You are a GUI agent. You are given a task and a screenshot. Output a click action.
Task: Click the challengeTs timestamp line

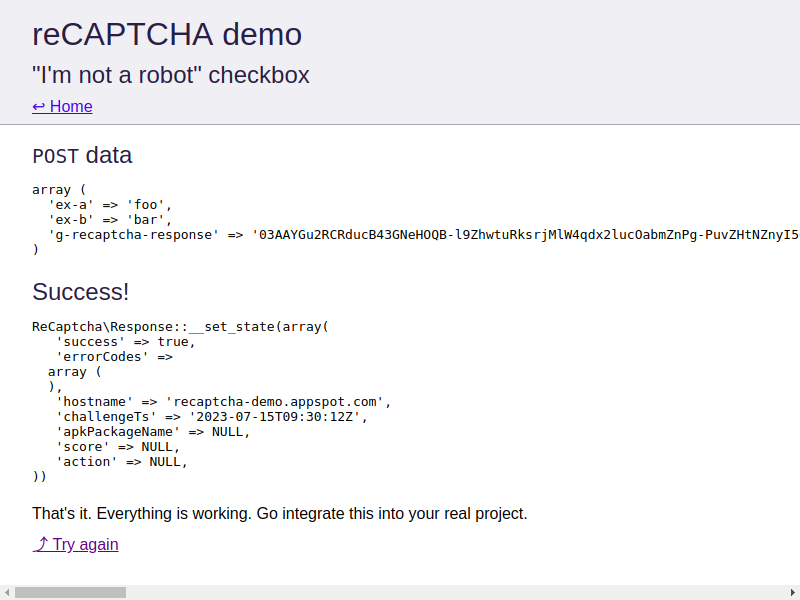(x=212, y=417)
